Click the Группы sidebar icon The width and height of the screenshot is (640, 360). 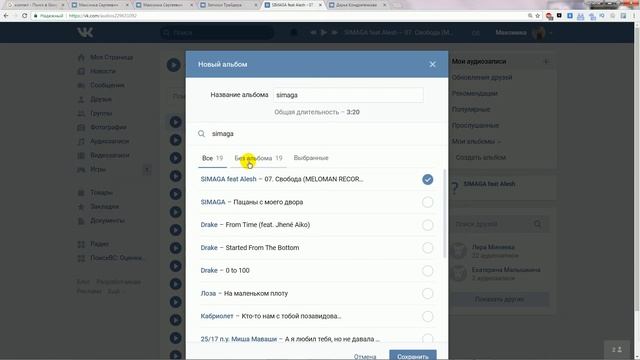click(x=81, y=113)
